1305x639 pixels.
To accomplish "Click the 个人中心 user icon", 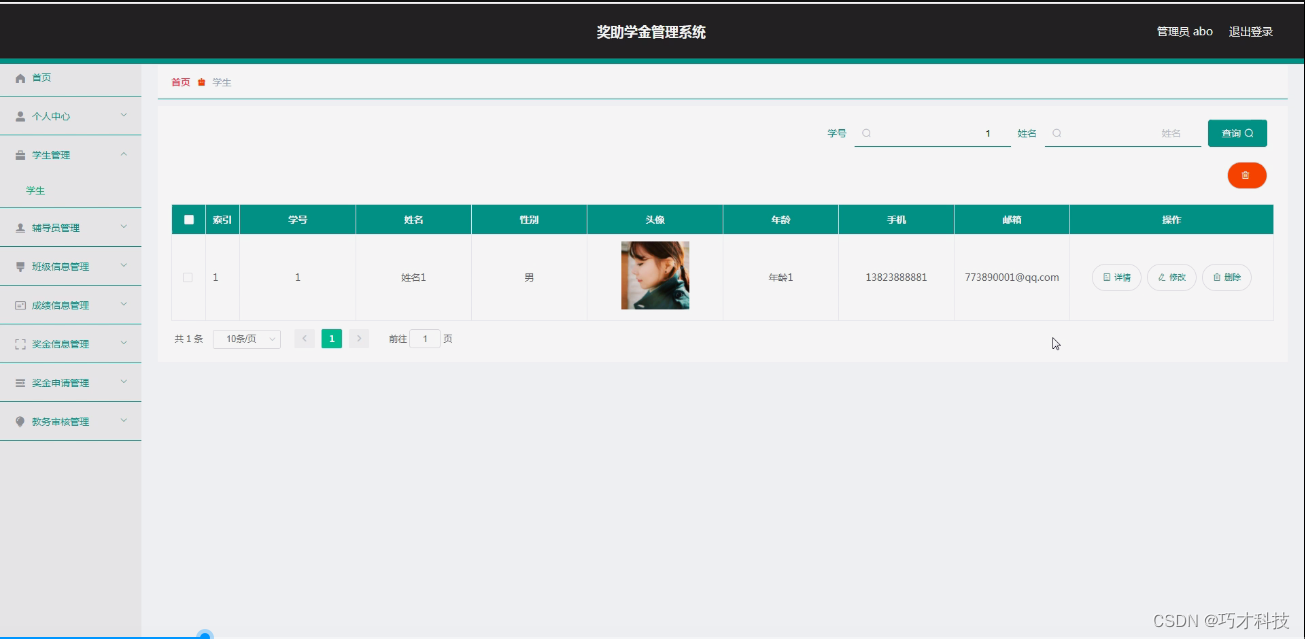I will point(20,116).
